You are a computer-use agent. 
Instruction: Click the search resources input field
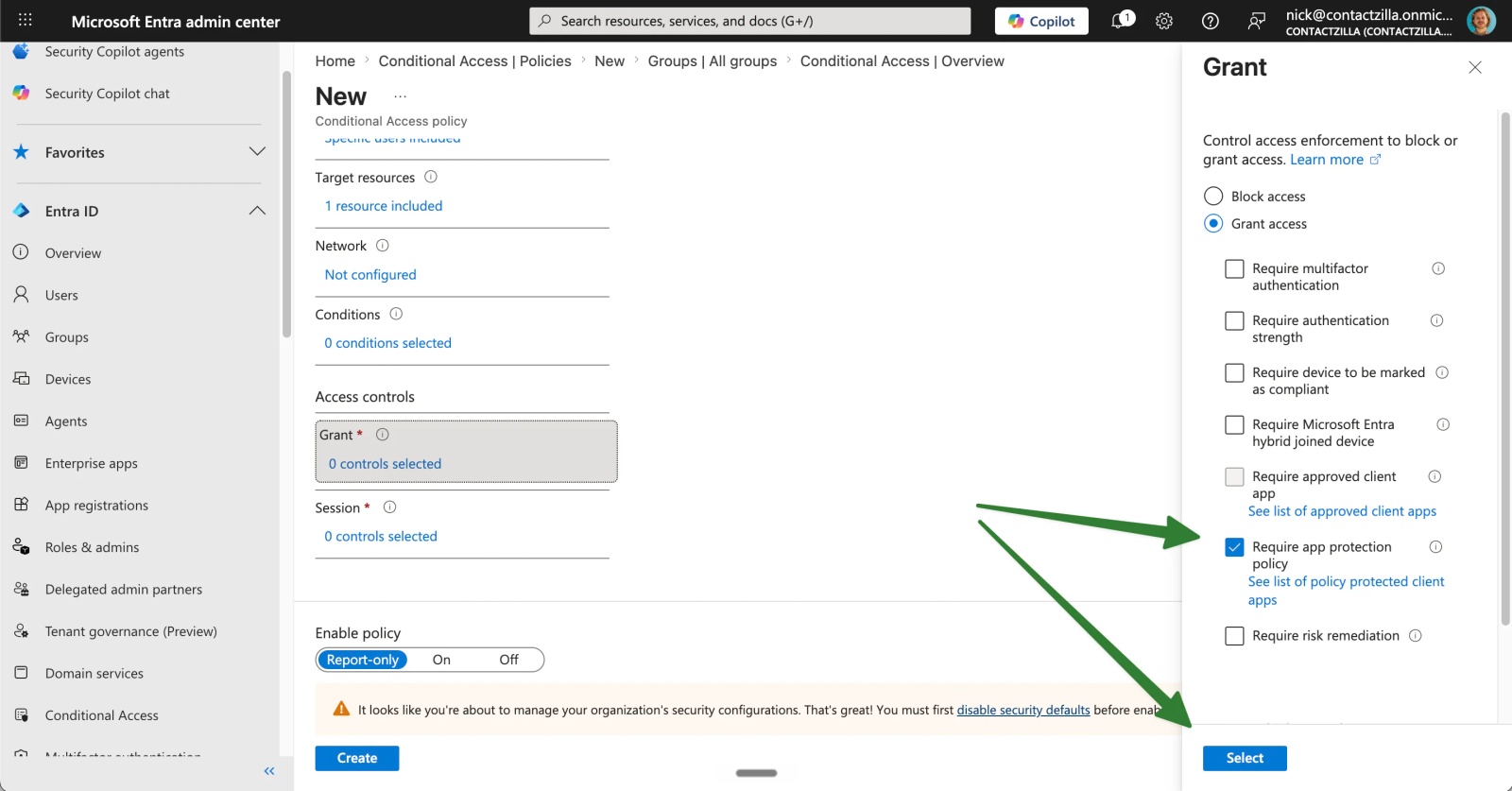(x=750, y=21)
